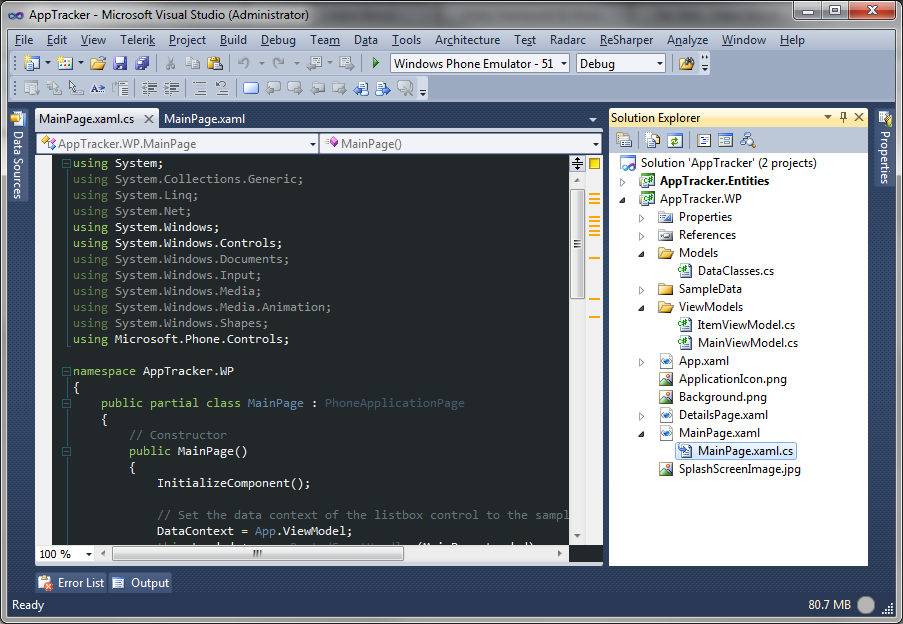903x624 pixels.
Task: Open a file with the Open File icon
Action: (x=98, y=63)
